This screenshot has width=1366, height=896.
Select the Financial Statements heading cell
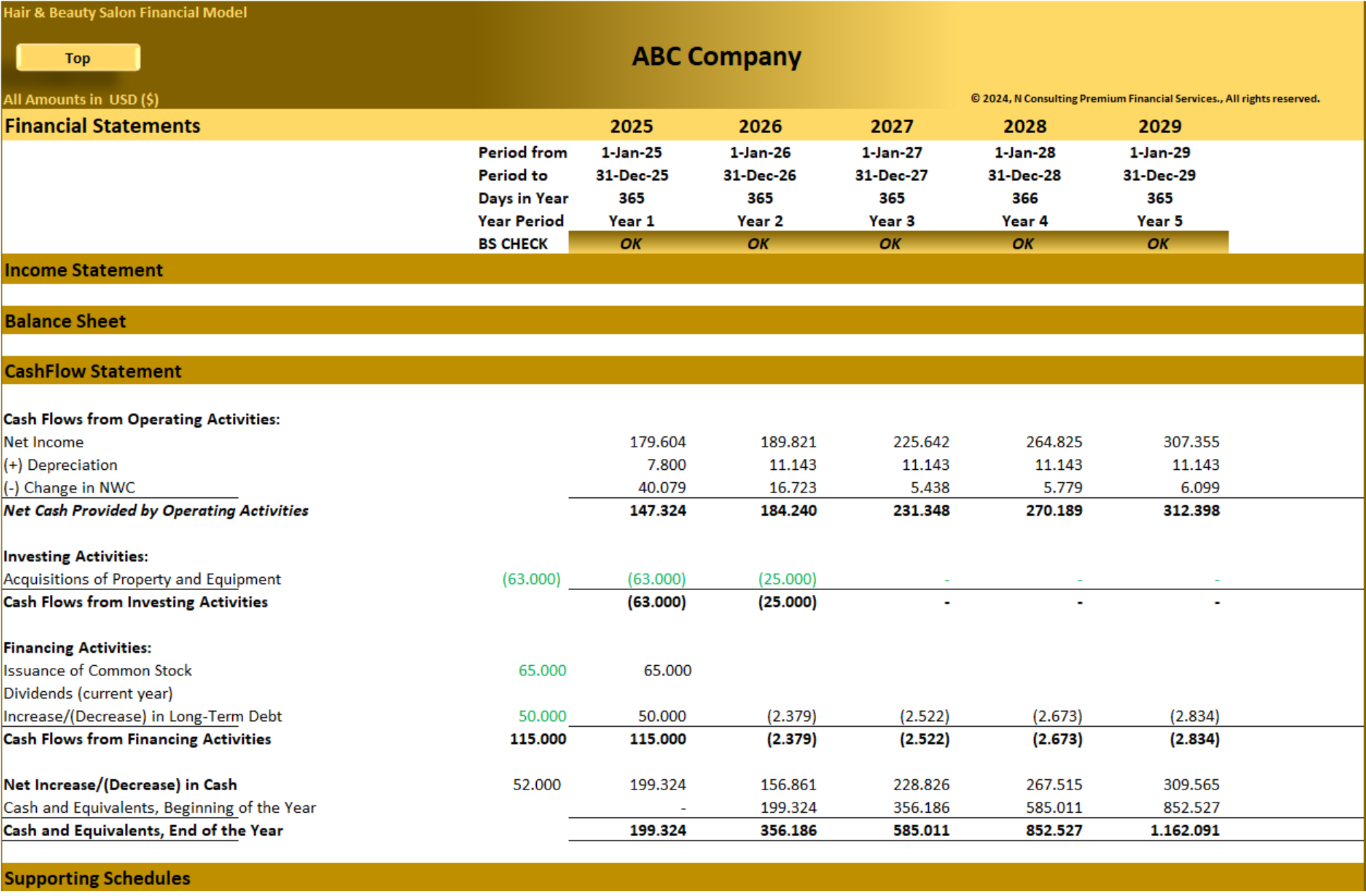(x=102, y=126)
